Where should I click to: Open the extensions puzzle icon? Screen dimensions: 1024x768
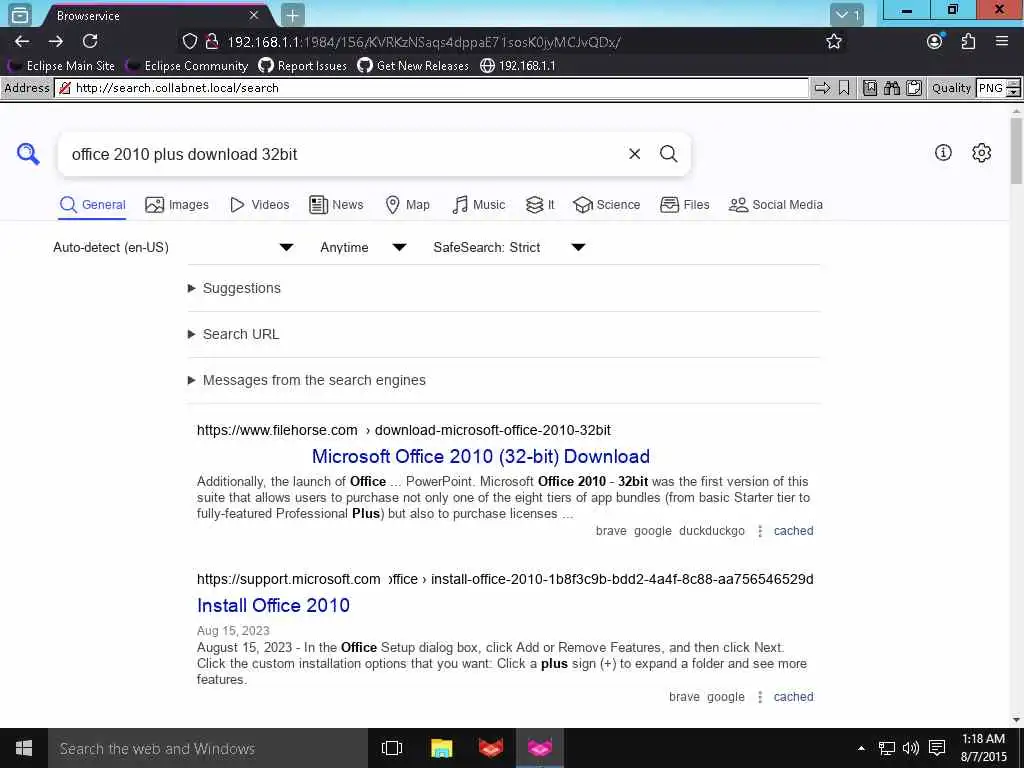click(x=968, y=41)
